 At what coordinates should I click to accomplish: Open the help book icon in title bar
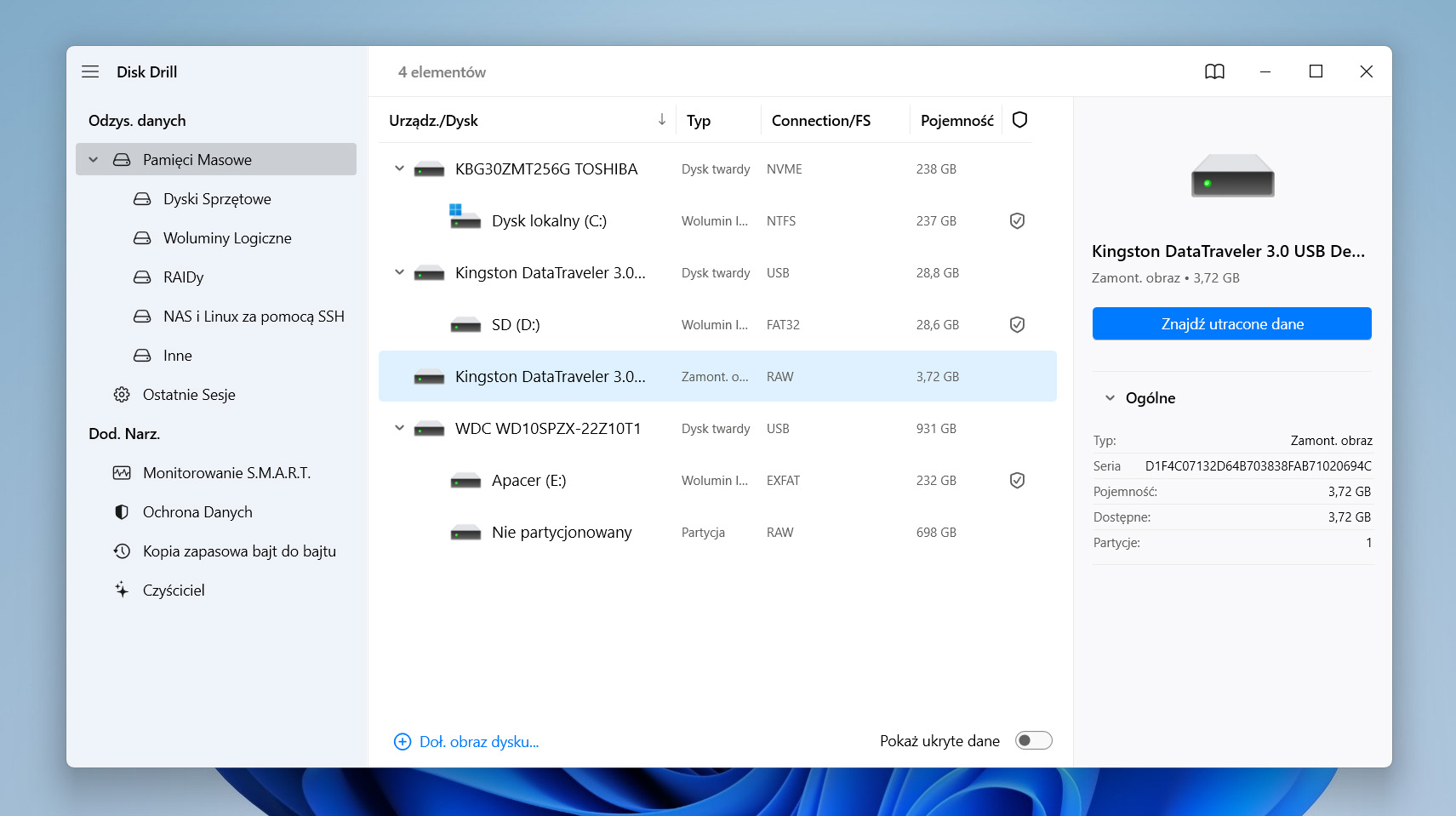click(x=1214, y=71)
